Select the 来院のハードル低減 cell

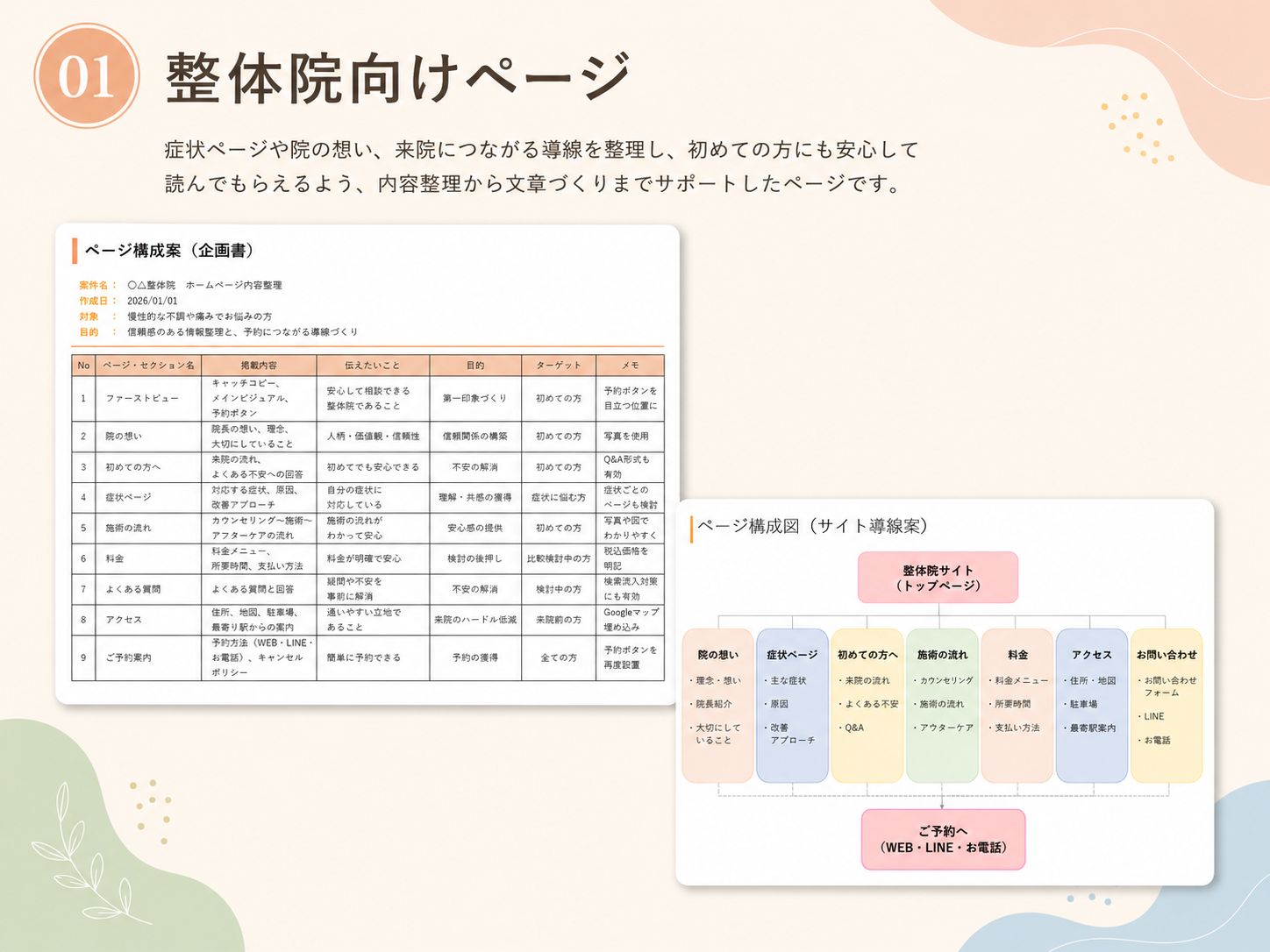click(474, 620)
